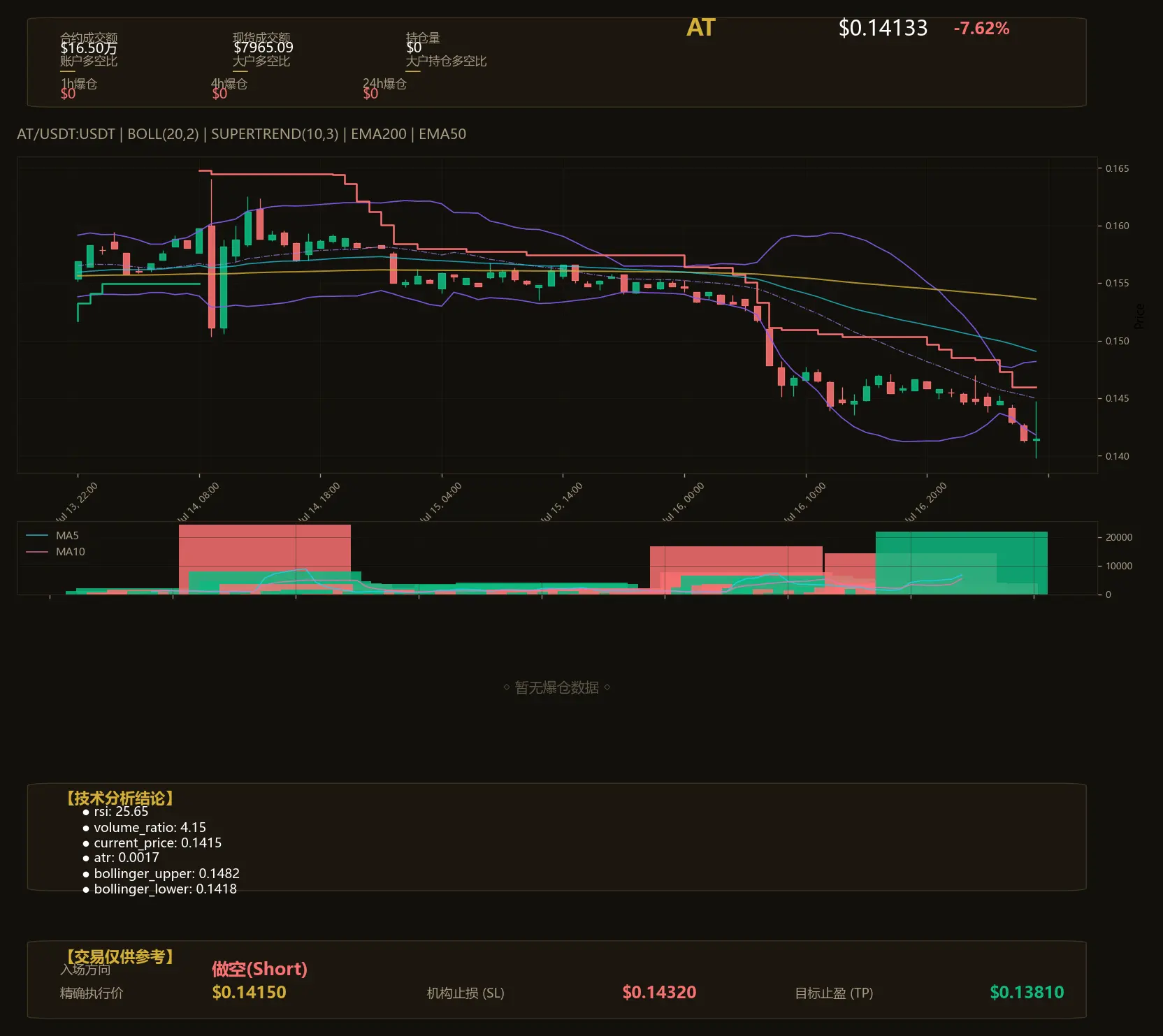Click the 0.165 price axis label
1163x1036 pixels.
pos(1117,168)
